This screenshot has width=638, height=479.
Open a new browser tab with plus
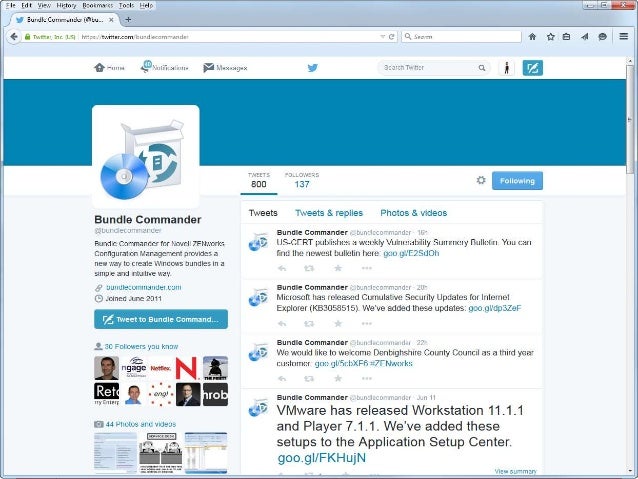(x=128, y=19)
